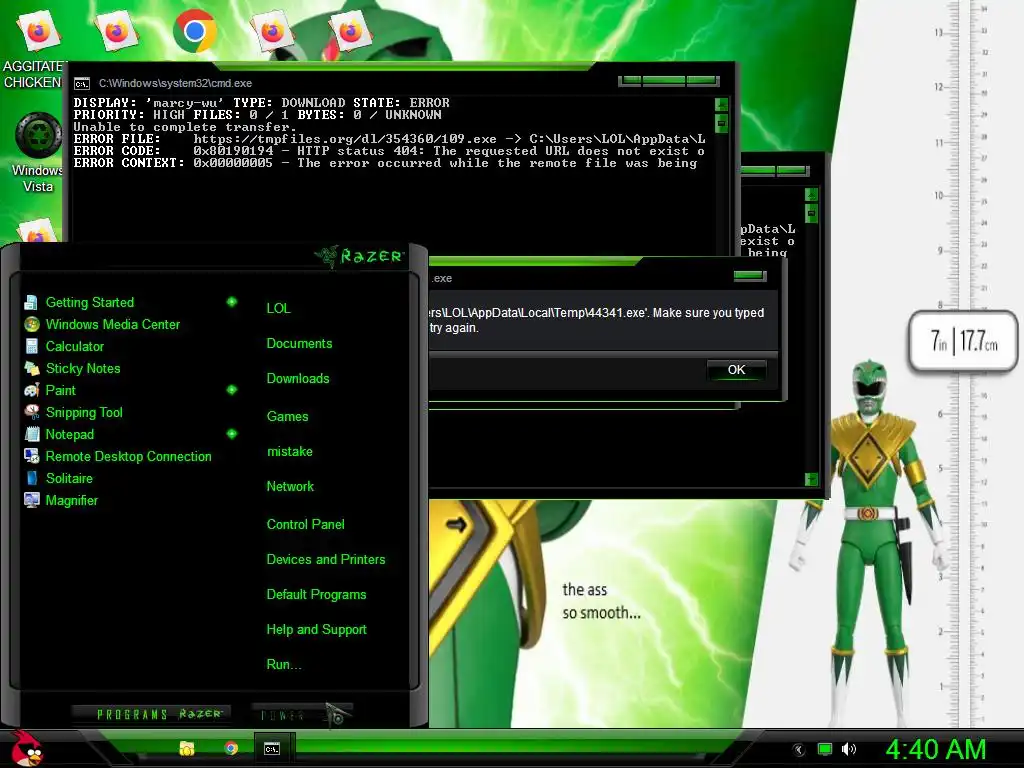Open the Google Chrome desktop icon
This screenshot has width=1024, height=768.
tap(195, 31)
